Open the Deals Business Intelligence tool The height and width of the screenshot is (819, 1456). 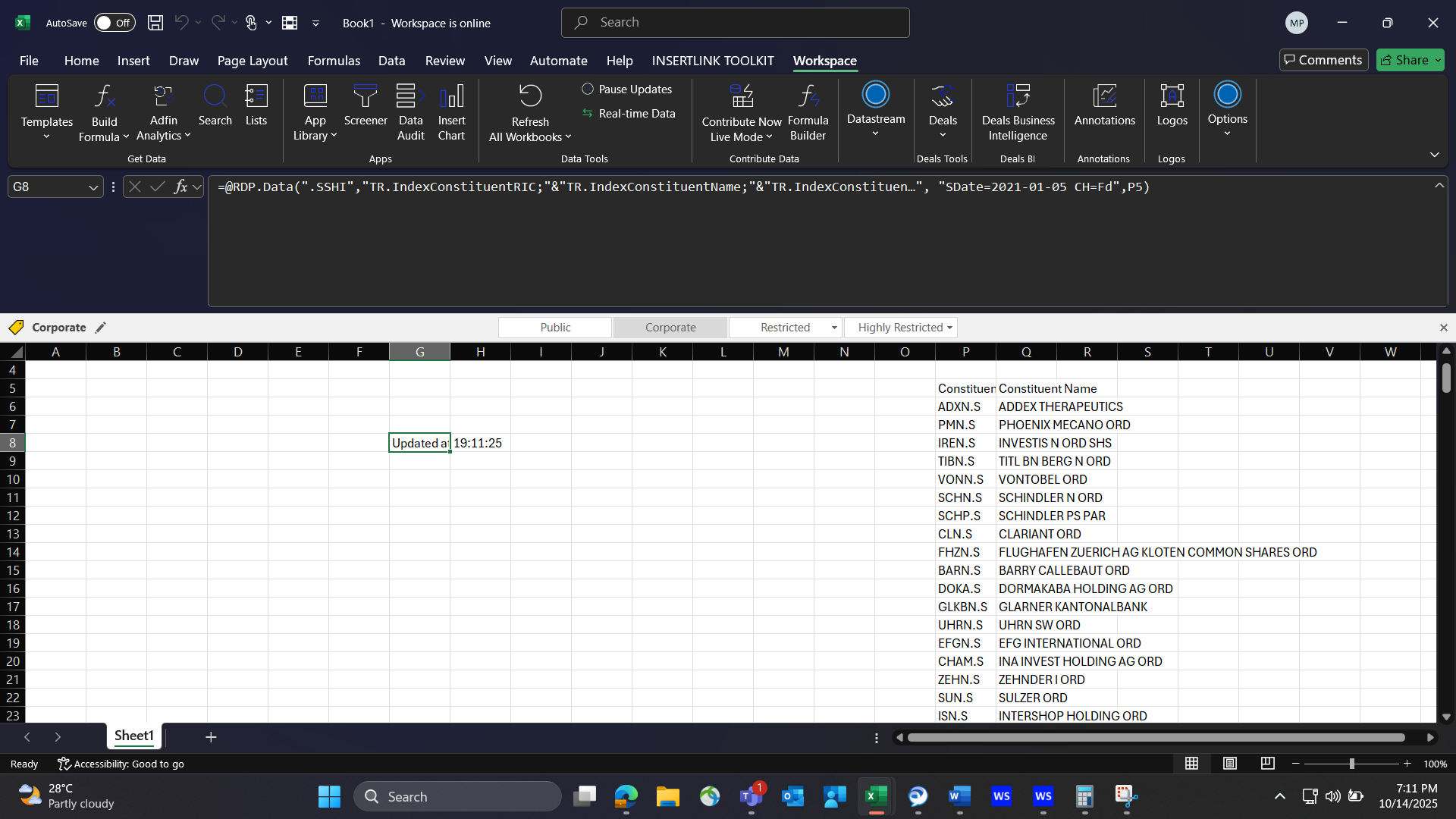click(1018, 112)
